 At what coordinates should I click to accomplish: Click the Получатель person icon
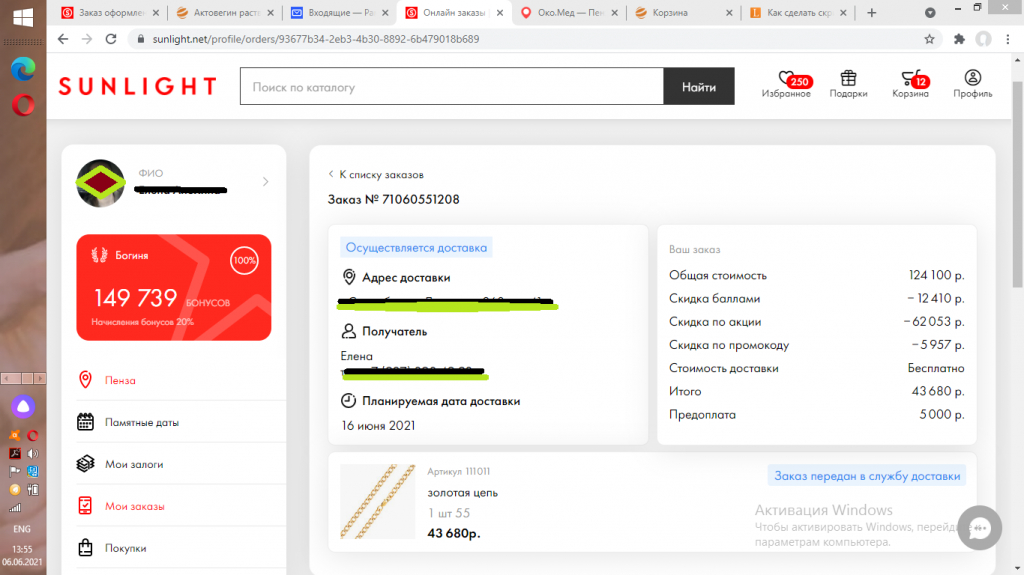click(349, 331)
